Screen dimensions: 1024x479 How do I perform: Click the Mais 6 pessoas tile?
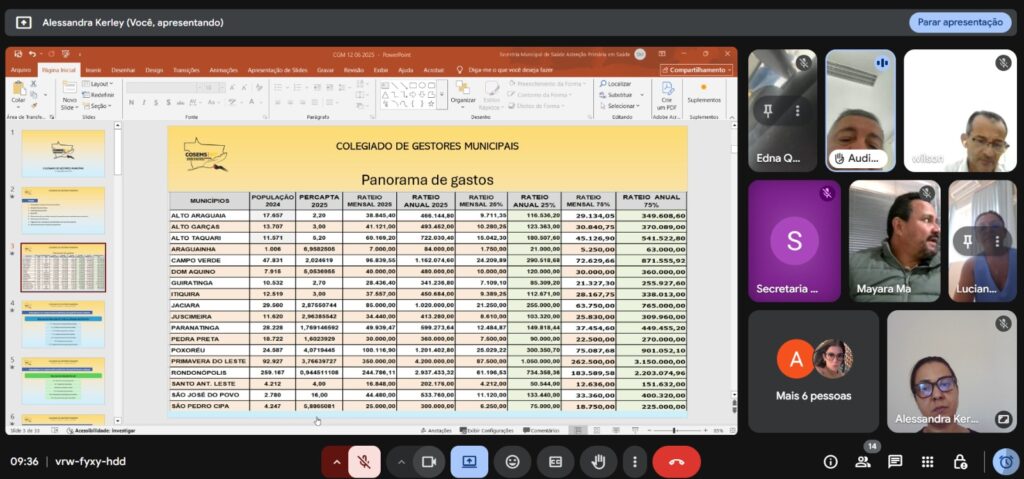813,371
